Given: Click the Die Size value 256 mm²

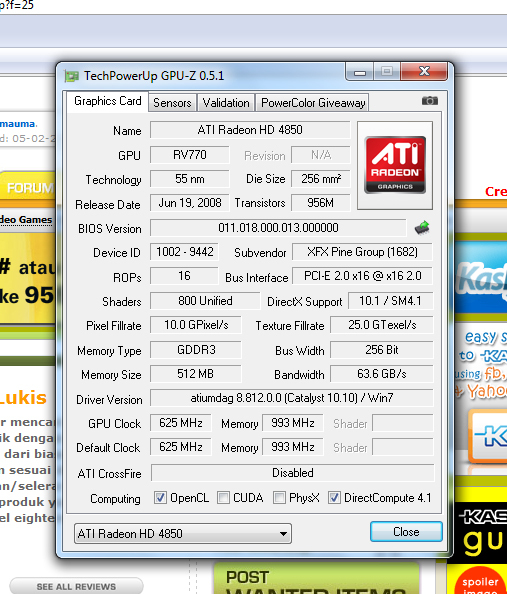Looking at the screenshot, I should pyautogui.click(x=321, y=179).
